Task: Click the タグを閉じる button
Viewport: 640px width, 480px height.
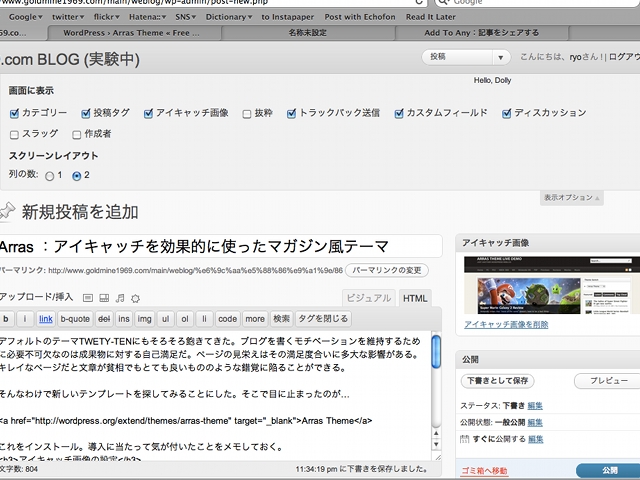Action: tap(323, 319)
